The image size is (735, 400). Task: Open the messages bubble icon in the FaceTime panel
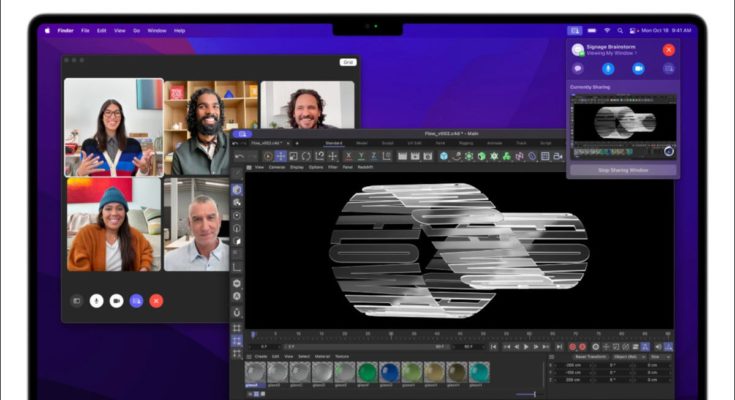point(578,68)
